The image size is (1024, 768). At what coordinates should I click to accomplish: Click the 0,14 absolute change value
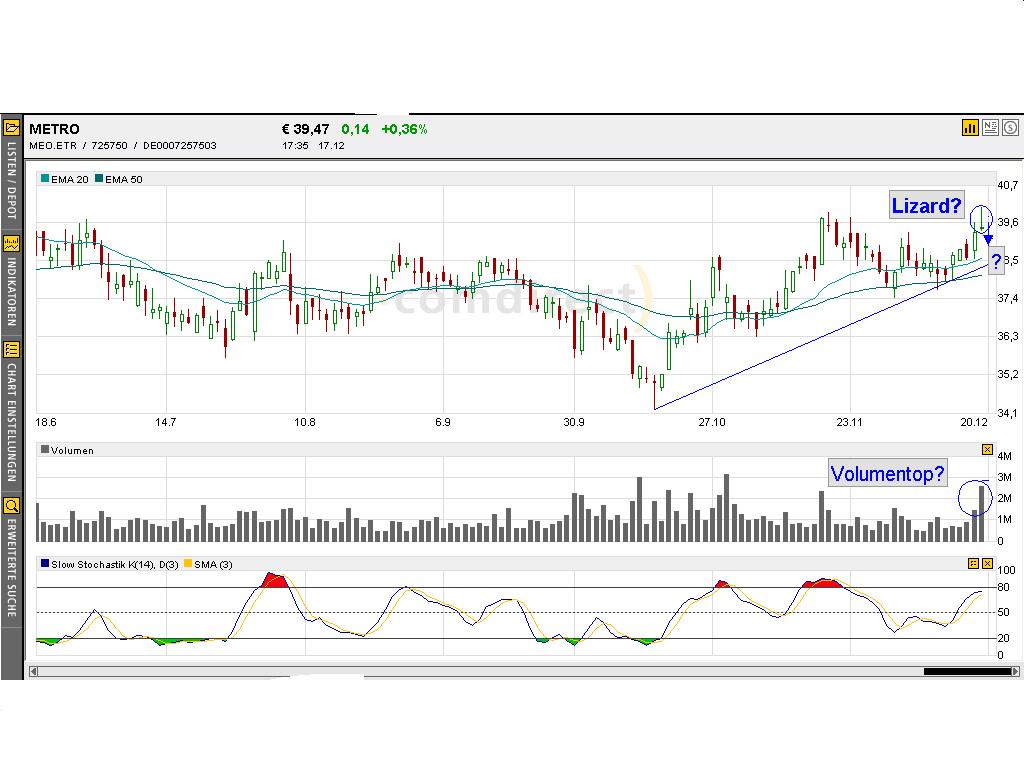click(x=355, y=129)
